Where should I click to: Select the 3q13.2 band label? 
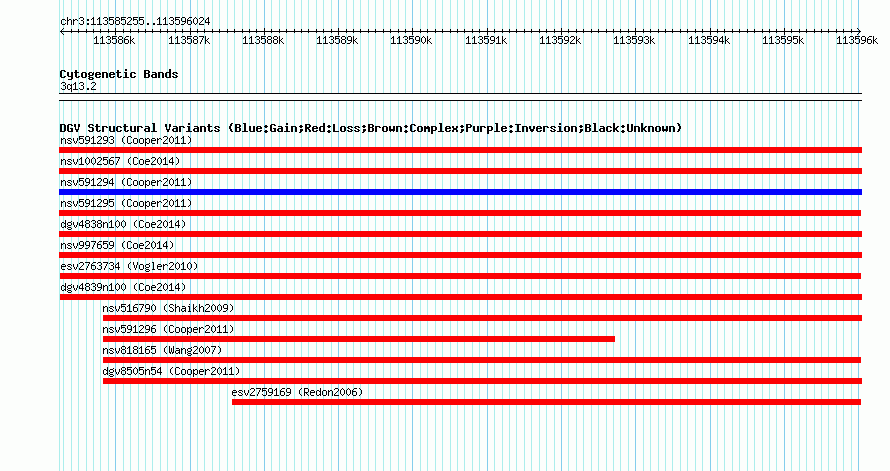click(x=78, y=86)
